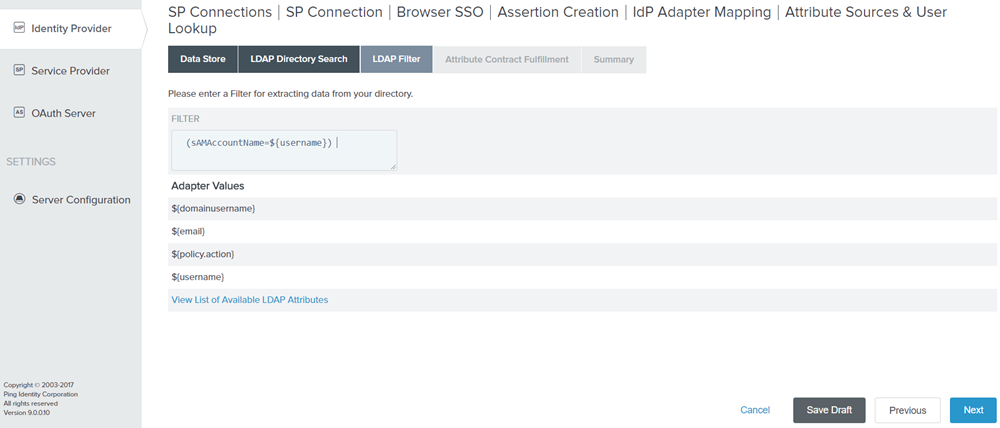This screenshot has width=1000, height=428.
Task: Switch to the Data Store tab
Action: click(203, 60)
